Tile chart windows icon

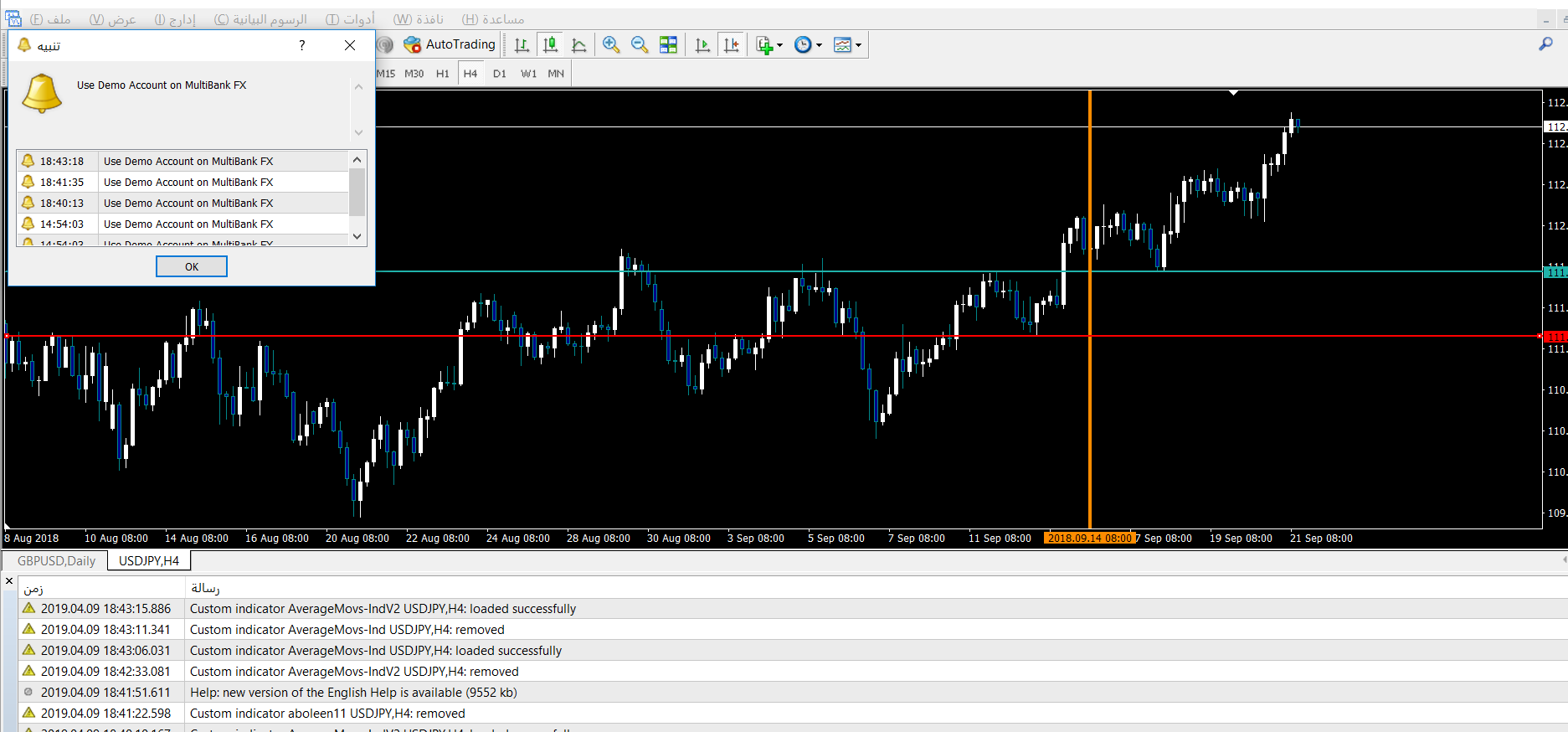tap(668, 45)
